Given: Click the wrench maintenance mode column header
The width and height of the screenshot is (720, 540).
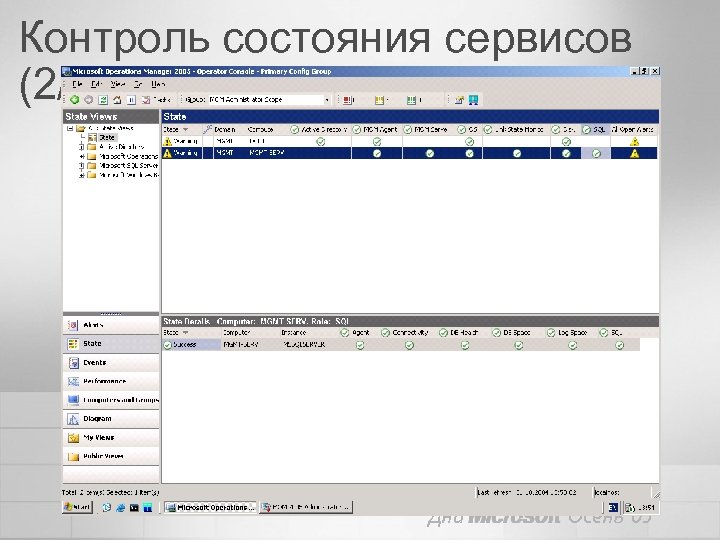Looking at the screenshot, I should pyautogui.click(x=208, y=129).
